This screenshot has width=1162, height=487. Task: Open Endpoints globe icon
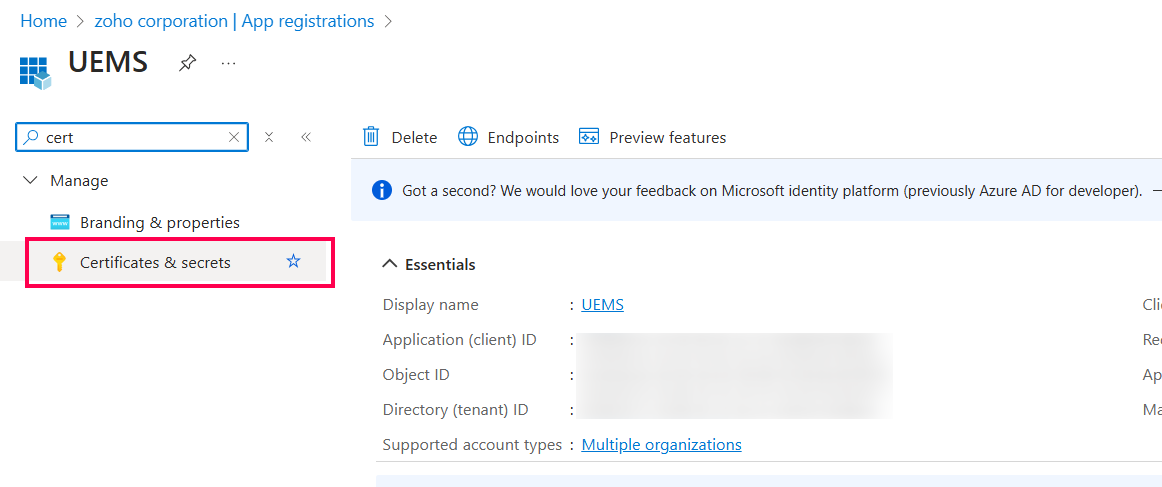(x=468, y=137)
